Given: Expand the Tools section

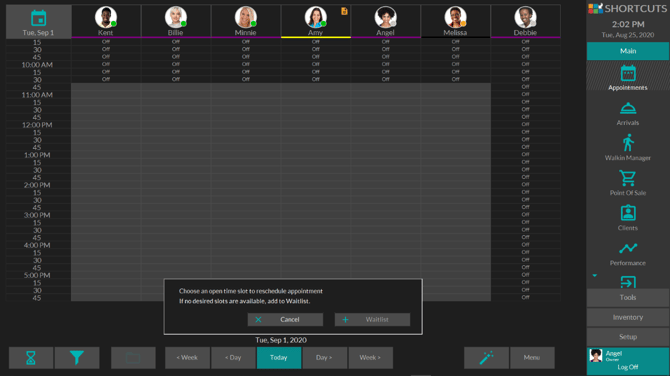Looking at the screenshot, I should pyautogui.click(x=628, y=297).
